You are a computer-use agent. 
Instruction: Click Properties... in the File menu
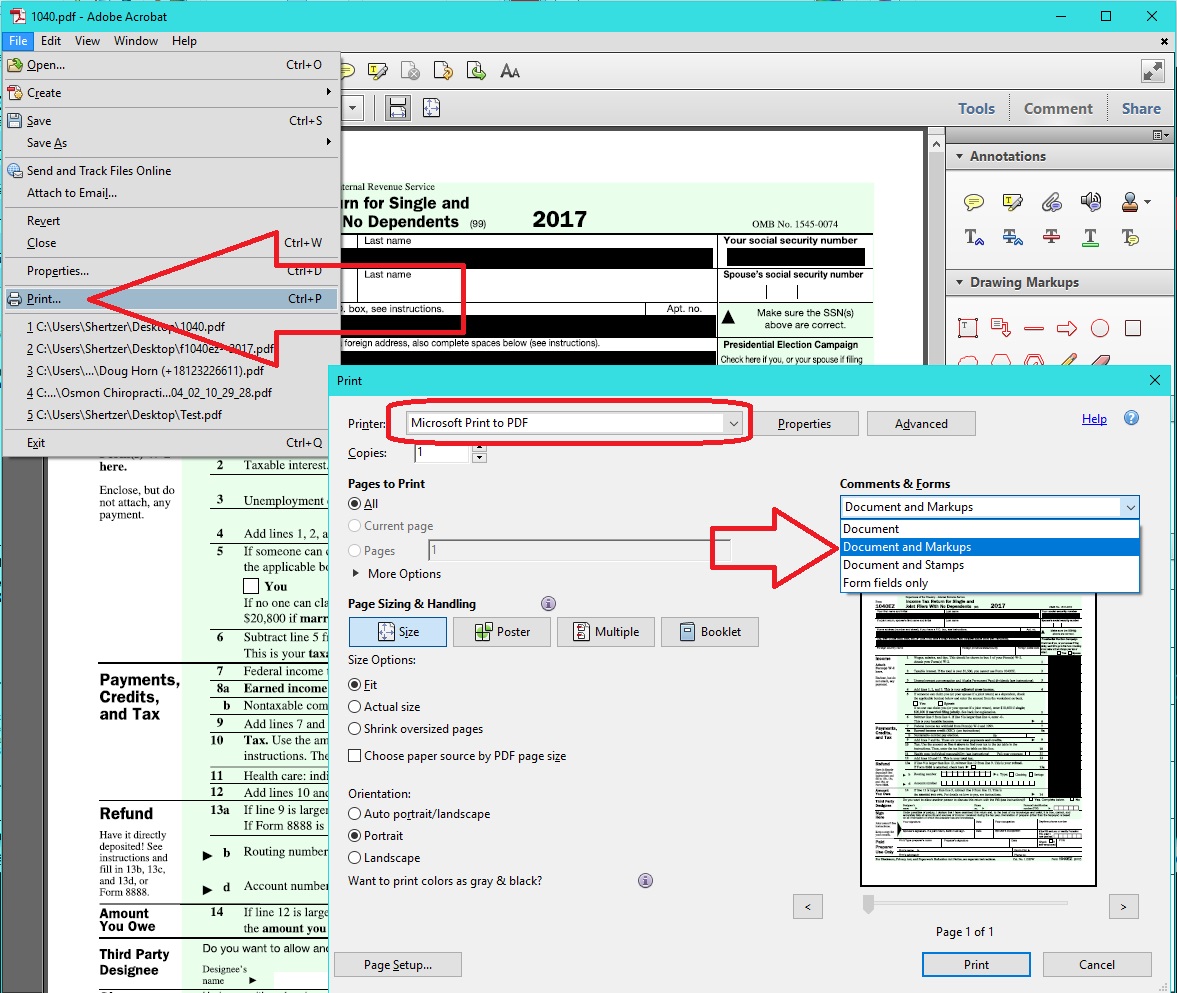171,271
